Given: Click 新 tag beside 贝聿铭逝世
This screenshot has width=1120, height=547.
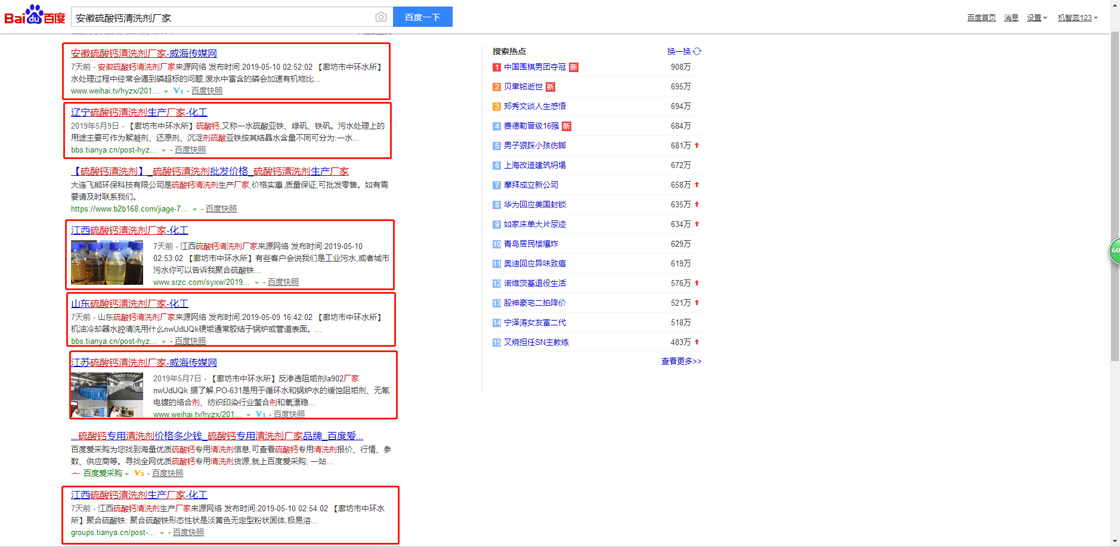Looking at the screenshot, I should pos(550,87).
